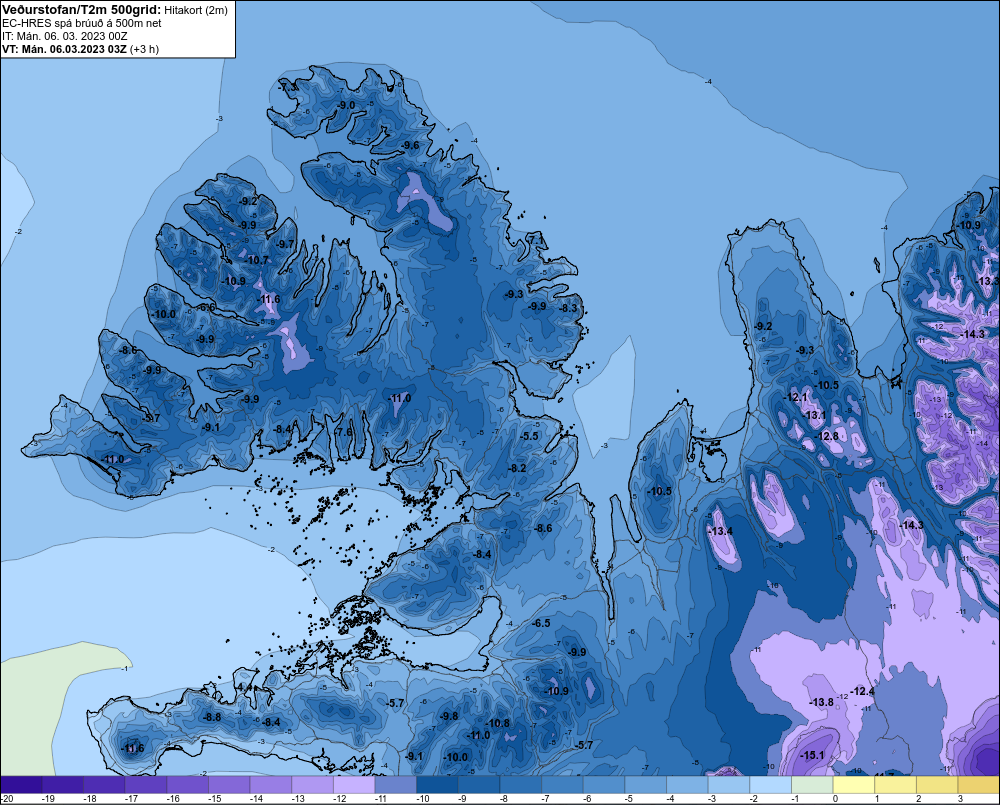Click the legend swatch right of label 3
1000x805 pixels.
[x=979, y=784]
